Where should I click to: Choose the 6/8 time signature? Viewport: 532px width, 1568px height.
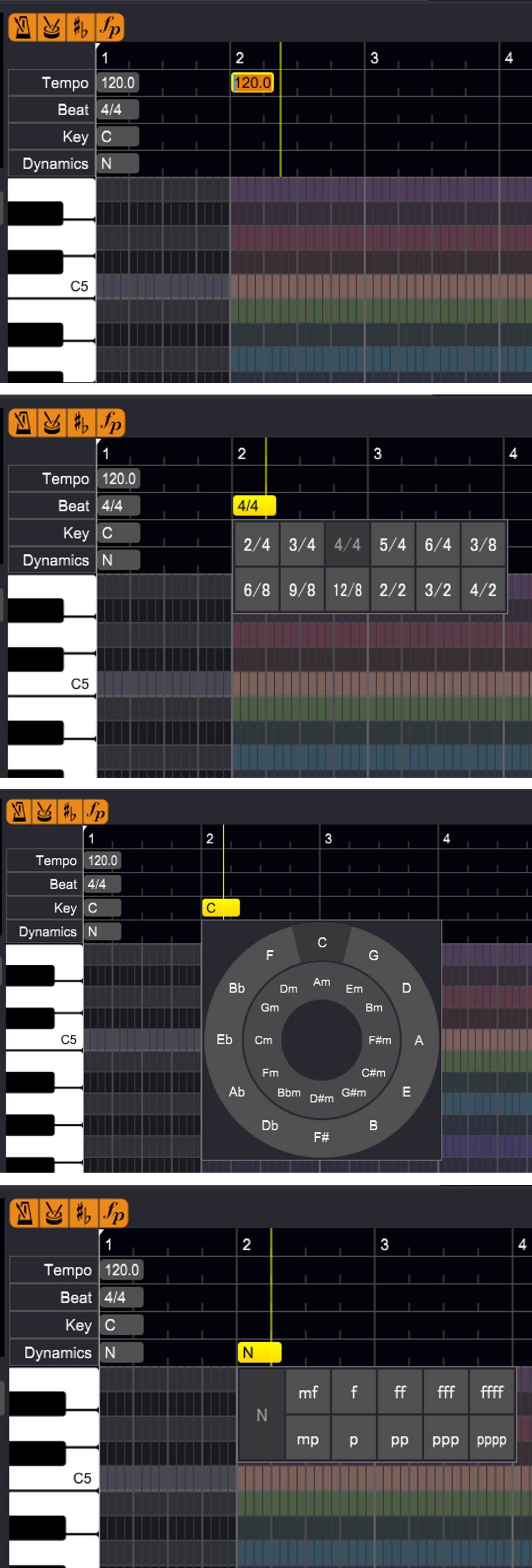pos(256,590)
